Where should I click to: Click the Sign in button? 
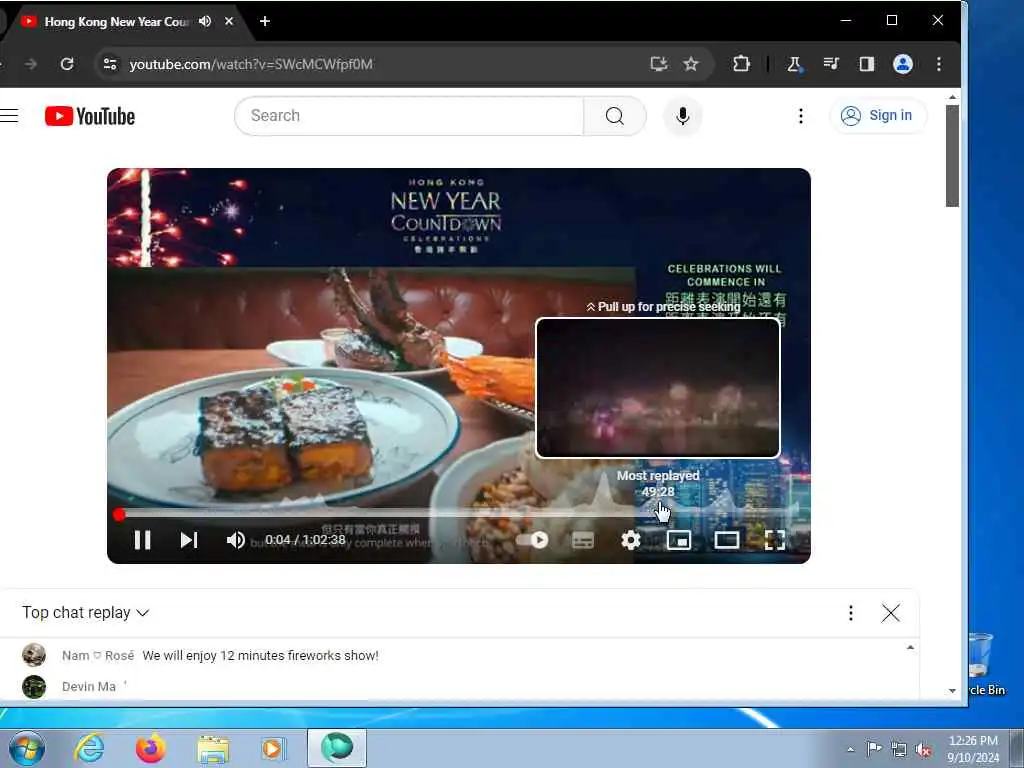877,116
